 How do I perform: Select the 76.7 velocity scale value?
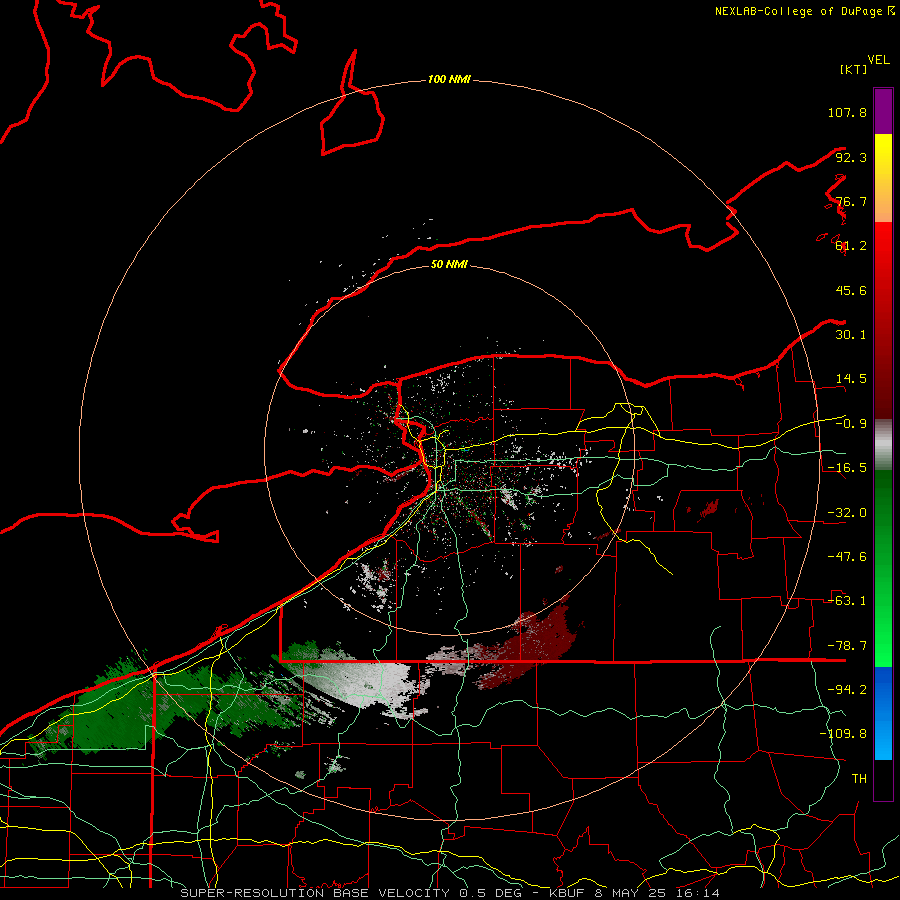click(x=851, y=201)
